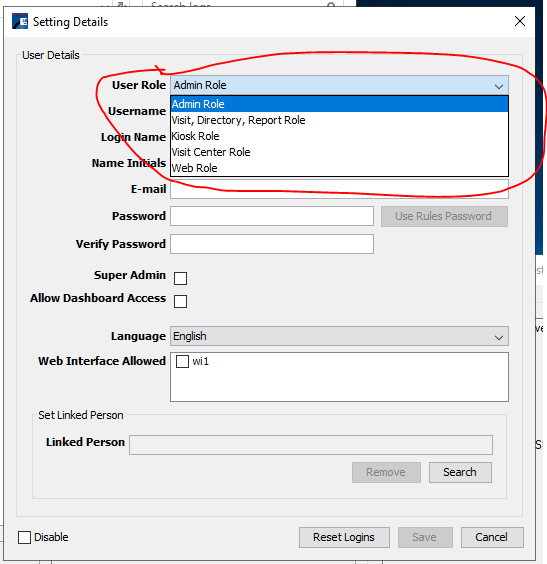Toggle Allow Dashboard Access checkbox
This screenshot has height=564, width=547.
tap(180, 301)
